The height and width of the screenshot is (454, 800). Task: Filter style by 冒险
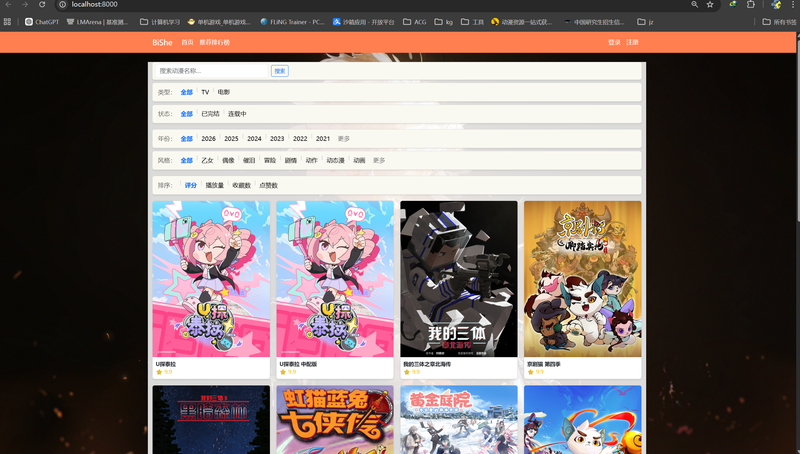coord(270,160)
